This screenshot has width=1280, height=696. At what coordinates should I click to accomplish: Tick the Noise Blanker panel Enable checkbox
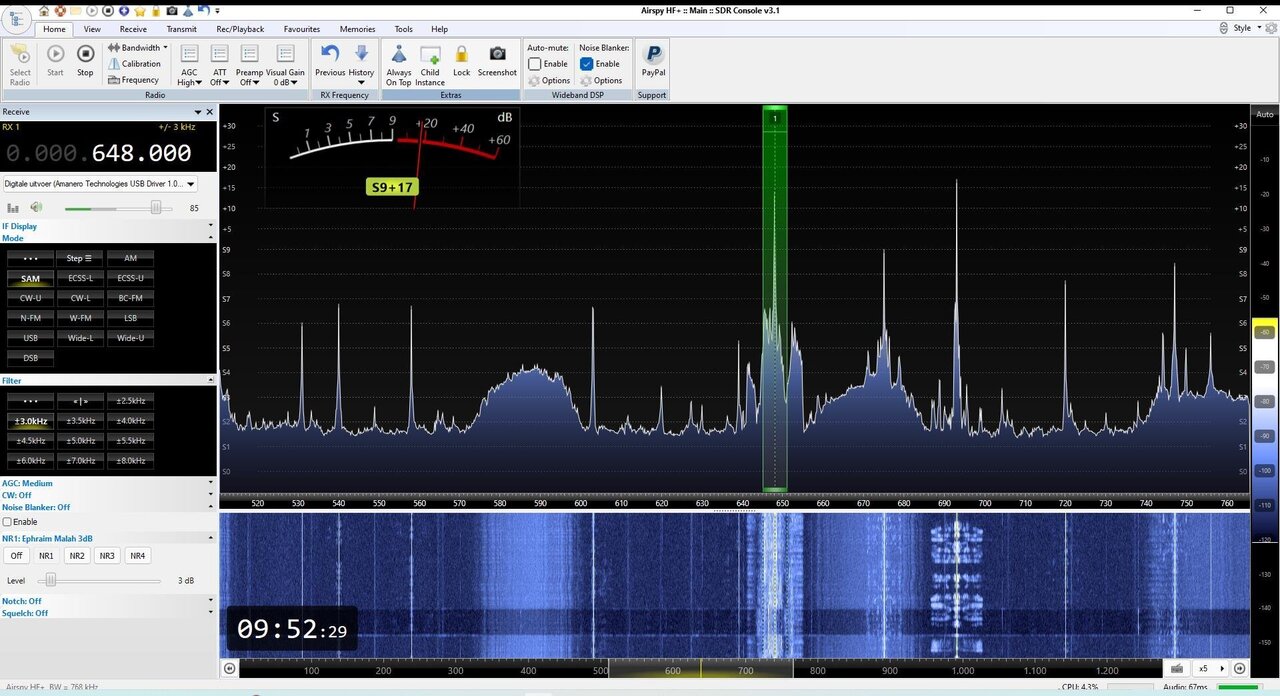point(8,522)
